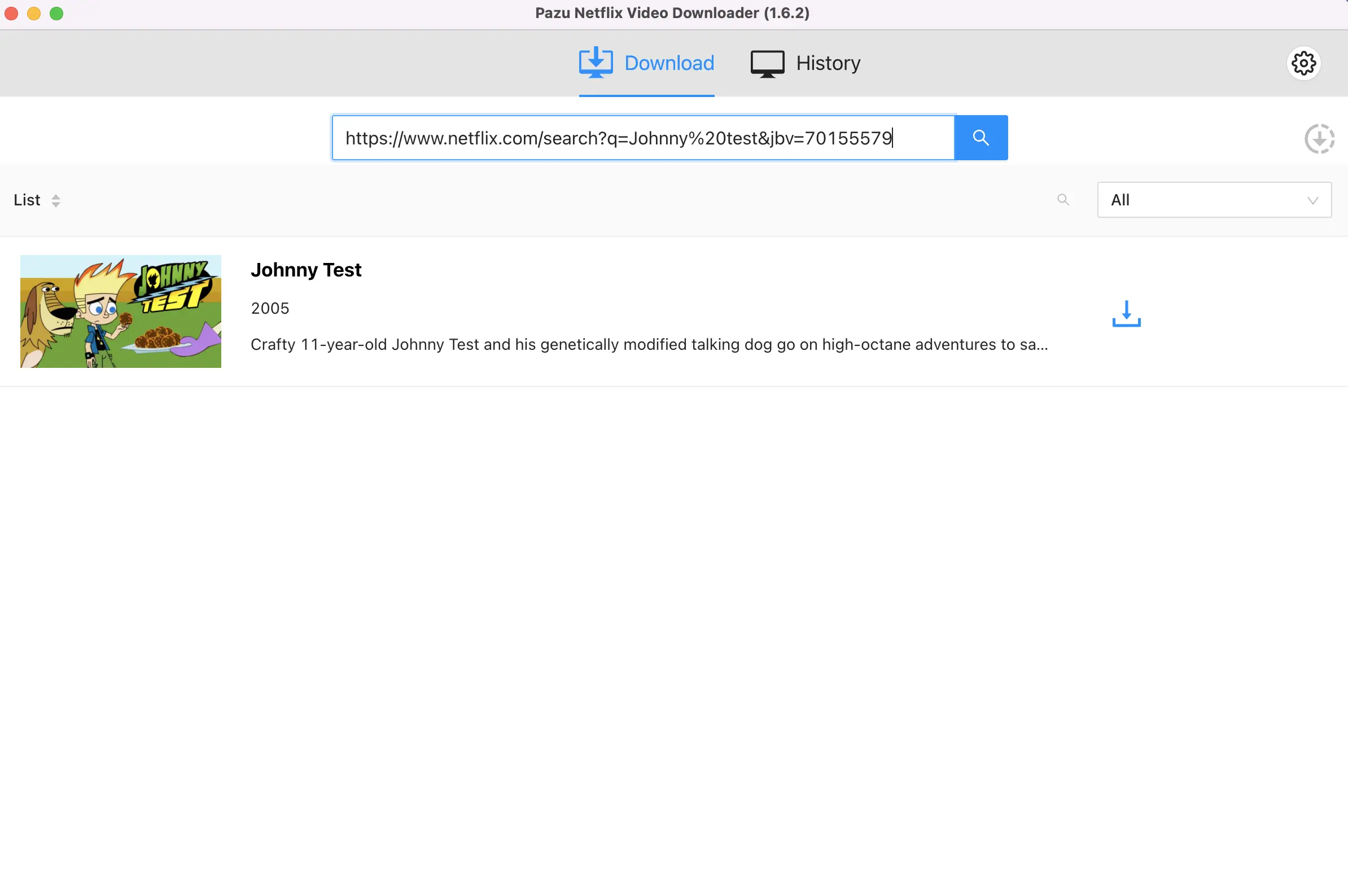Click the Johnny Test description text
Screen dimensions: 1348x896
(649, 345)
